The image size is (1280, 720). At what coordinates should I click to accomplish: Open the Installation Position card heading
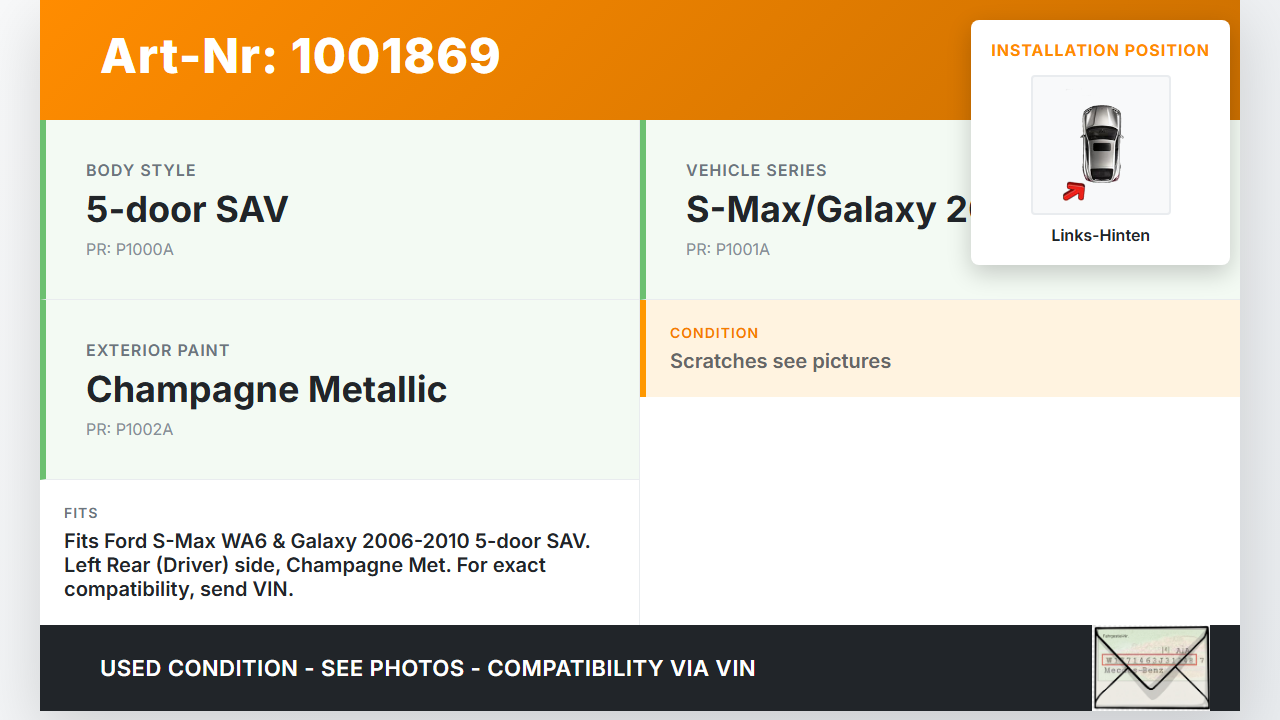[1100, 50]
